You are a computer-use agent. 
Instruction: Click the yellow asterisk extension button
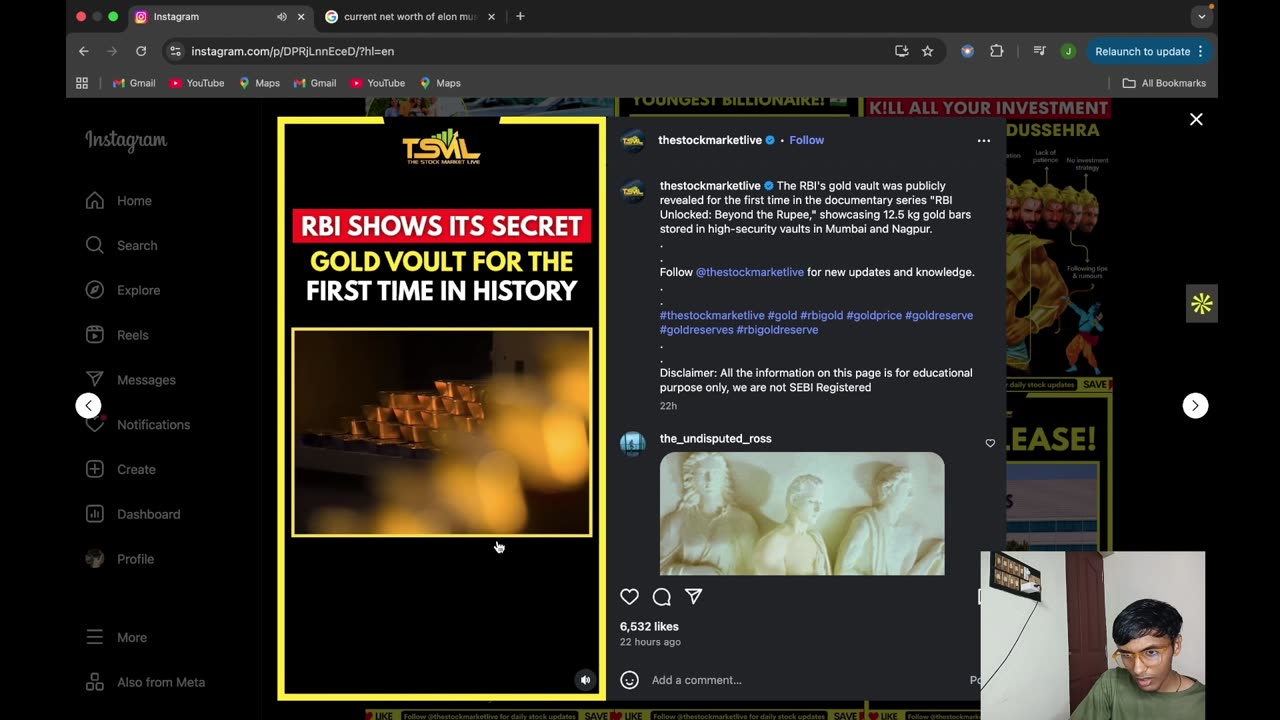1201,304
